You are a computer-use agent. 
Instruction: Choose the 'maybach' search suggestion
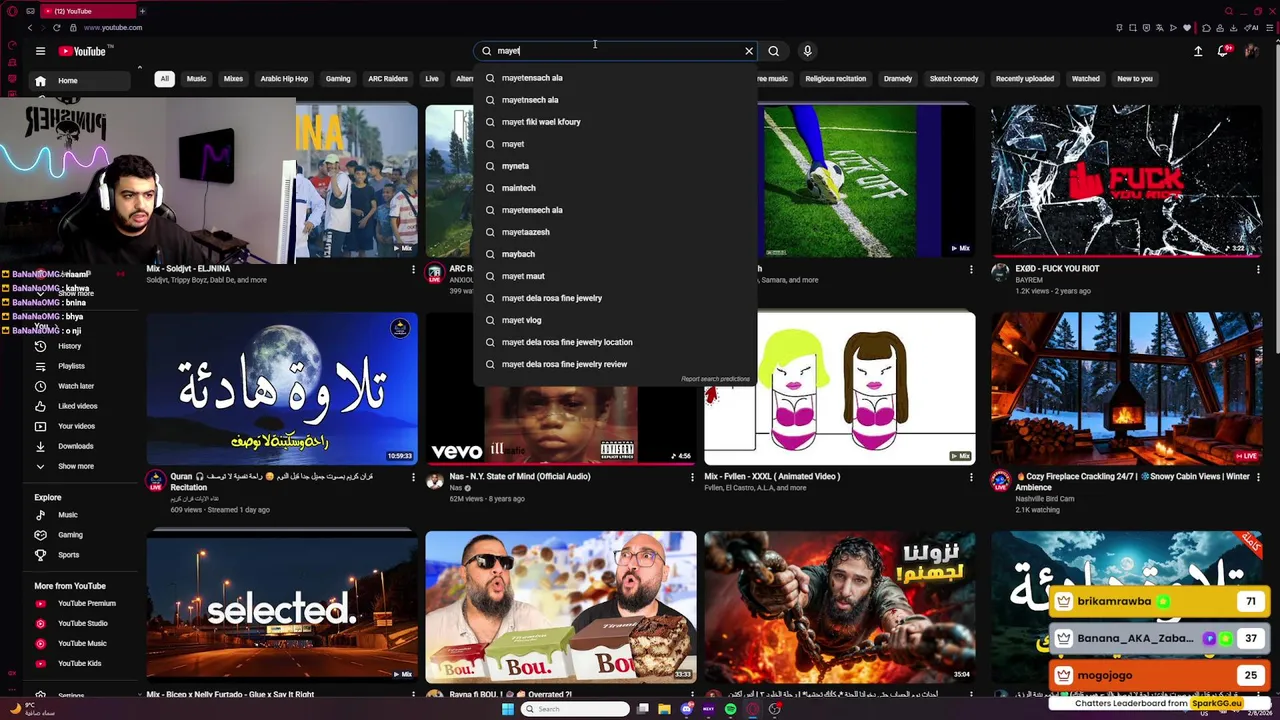(x=615, y=254)
